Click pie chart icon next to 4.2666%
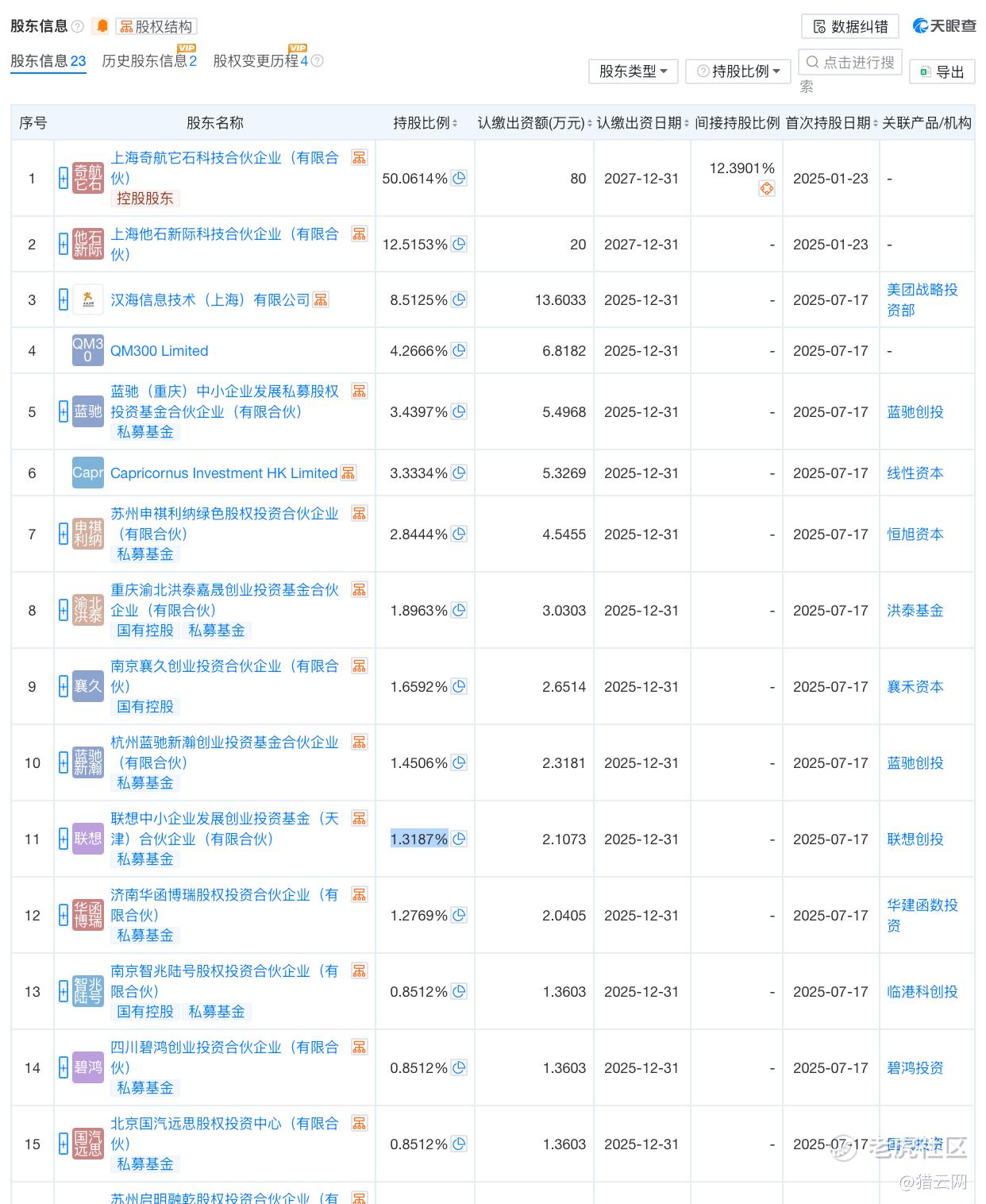986x1204 pixels. tap(459, 351)
